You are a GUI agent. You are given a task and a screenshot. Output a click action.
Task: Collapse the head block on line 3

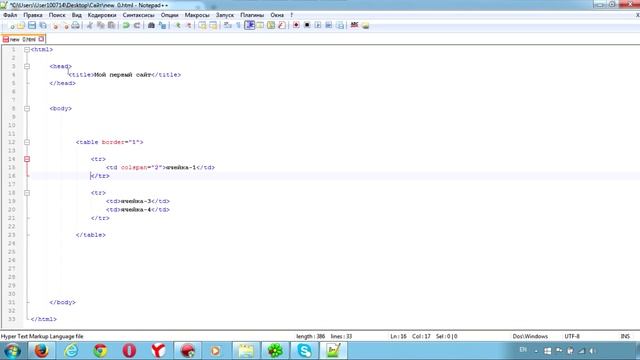pos(27,66)
